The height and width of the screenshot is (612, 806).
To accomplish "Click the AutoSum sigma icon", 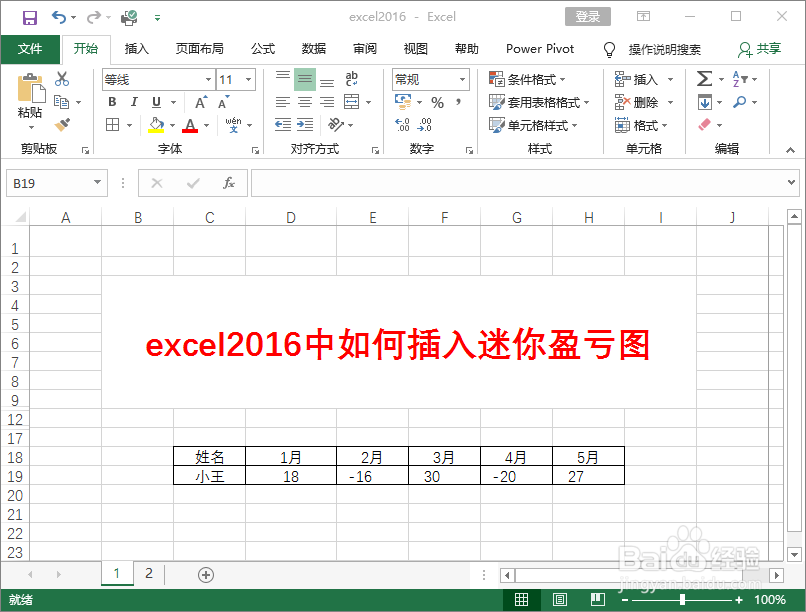I will click(704, 79).
